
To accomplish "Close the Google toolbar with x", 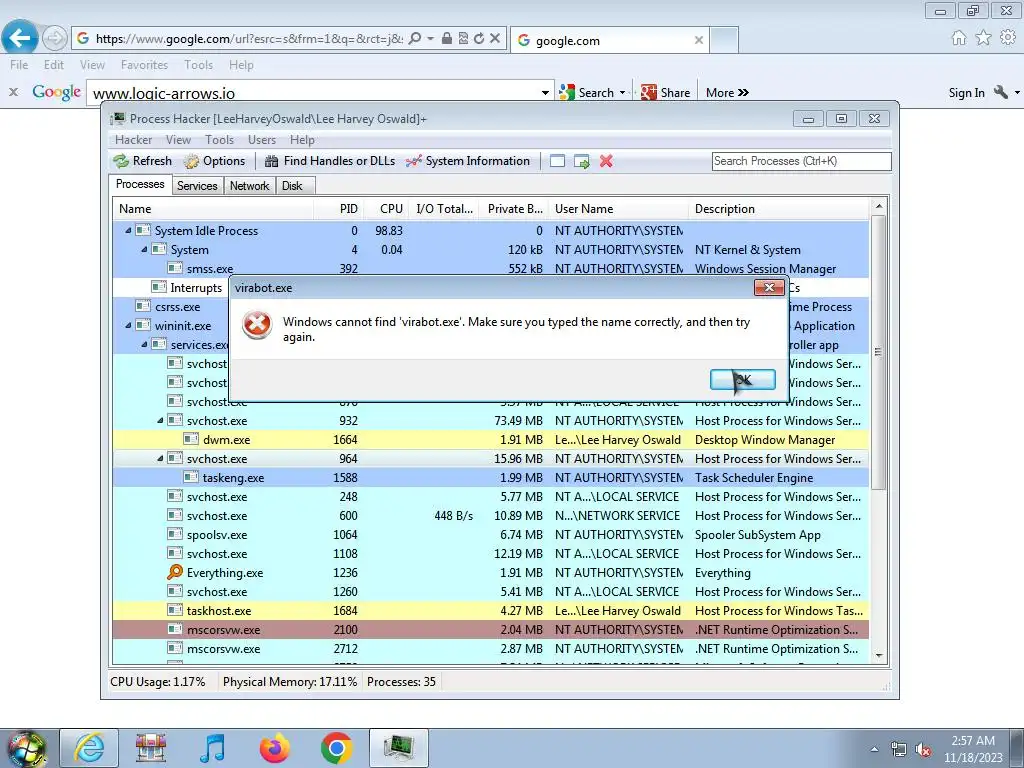I will pos(13,92).
